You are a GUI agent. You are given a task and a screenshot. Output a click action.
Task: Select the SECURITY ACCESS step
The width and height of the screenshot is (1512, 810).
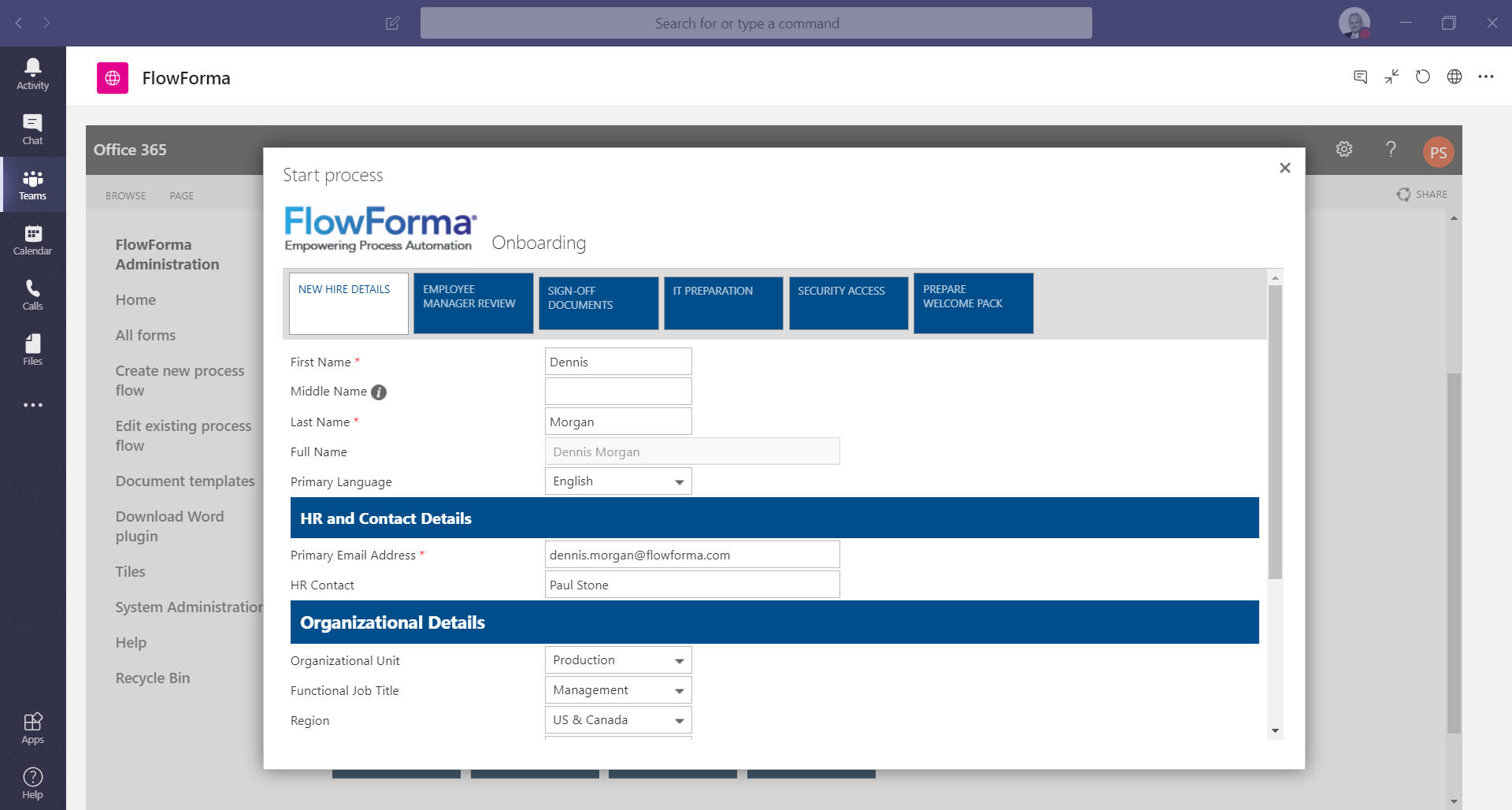[x=848, y=303]
